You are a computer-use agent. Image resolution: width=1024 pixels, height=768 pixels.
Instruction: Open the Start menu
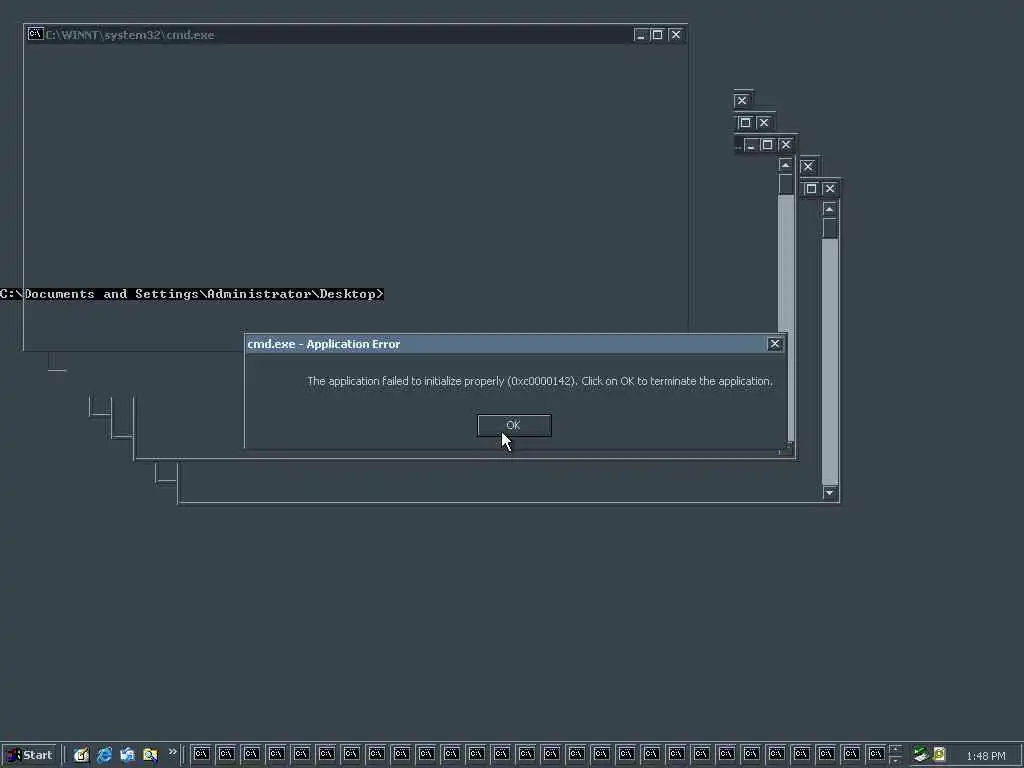click(29, 755)
